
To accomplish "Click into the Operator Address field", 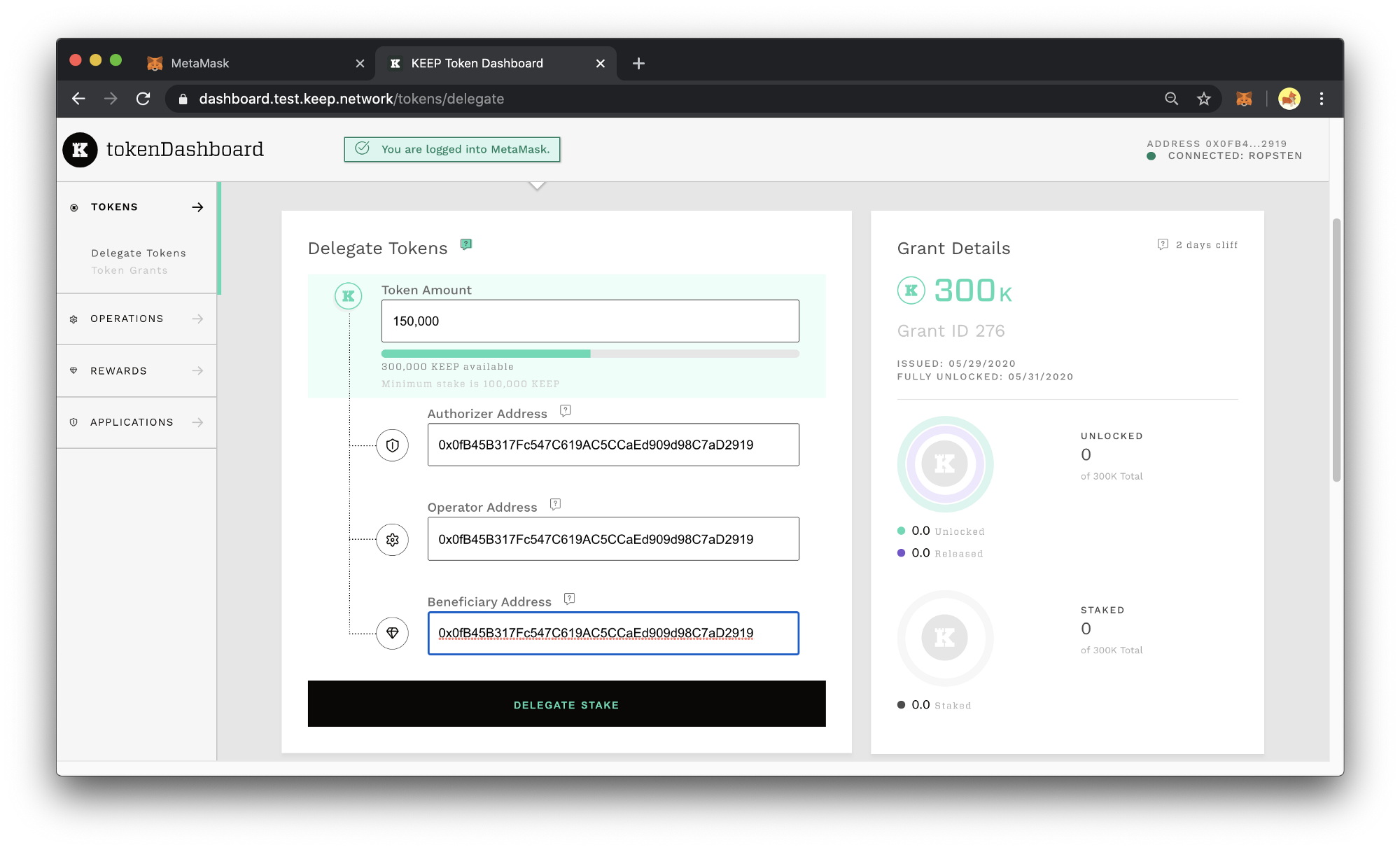I will point(613,539).
